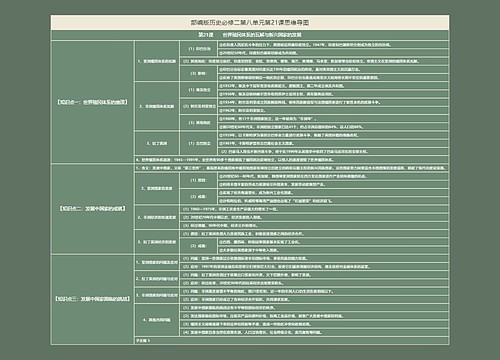Select the 知识点三 发展中国家面临的挑战 cell
Image resolution: width=500 pixels, height=360 pixels.
pos(92,299)
